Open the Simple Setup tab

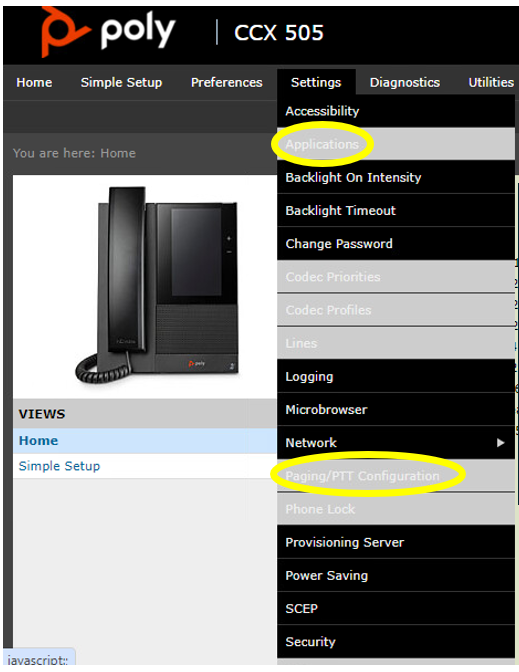point(121,82)
